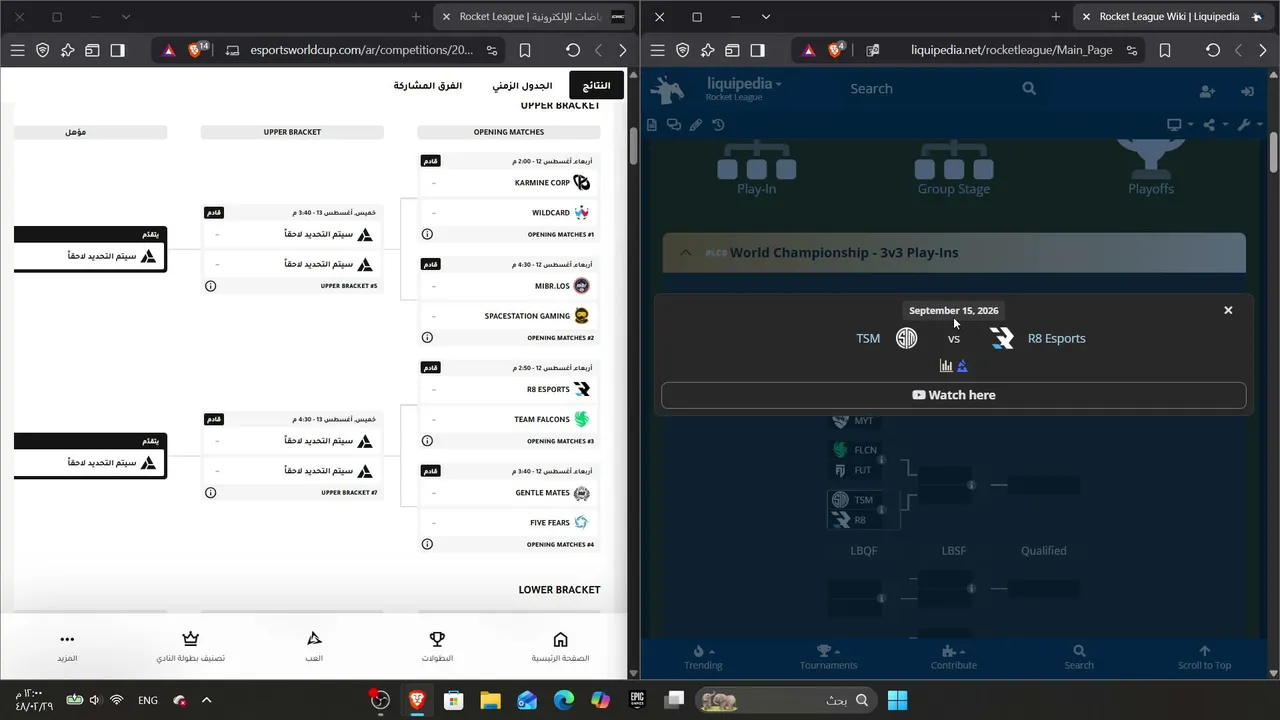1280x720 pixels.
Task: Open the Liquipedia page history icon
Action: pos(718,125)
